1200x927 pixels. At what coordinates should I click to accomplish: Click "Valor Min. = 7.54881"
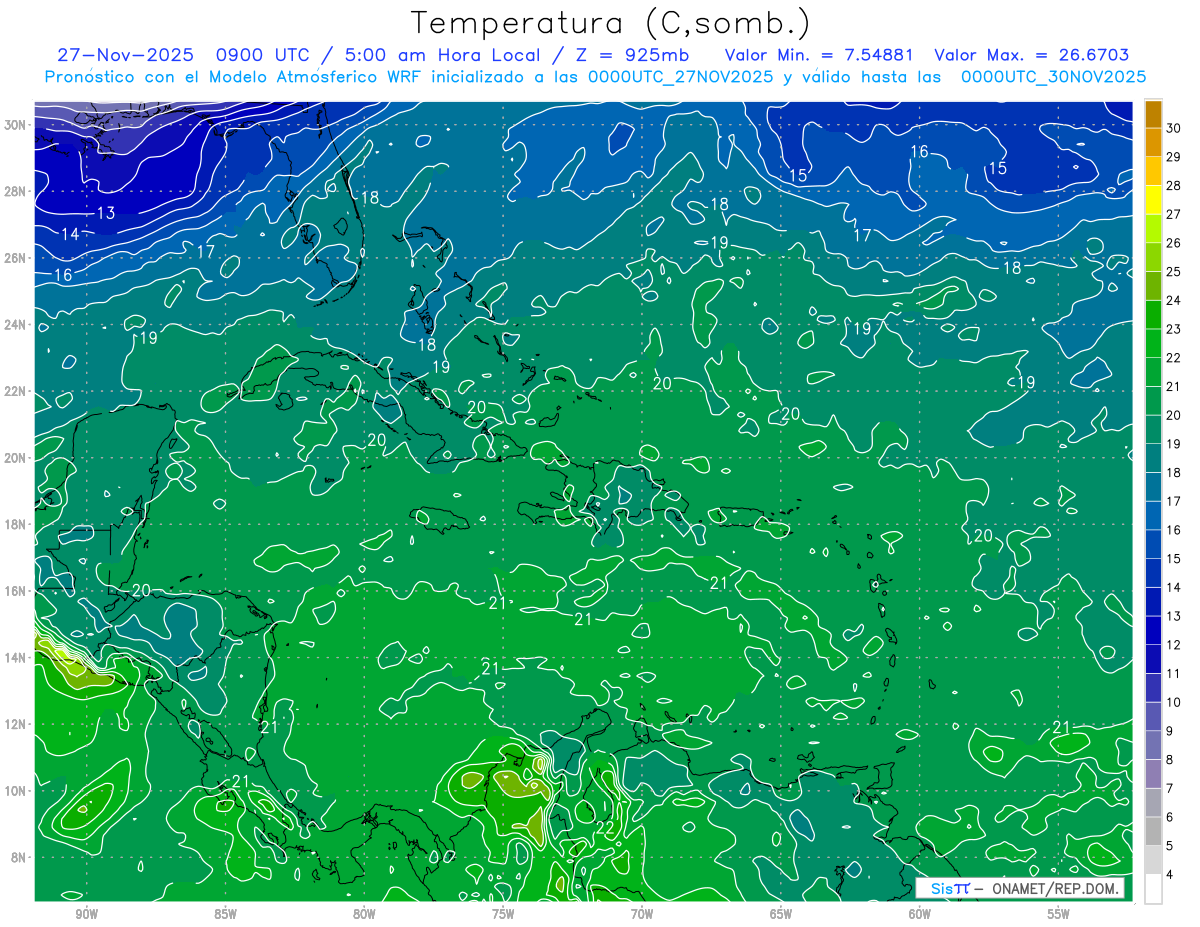tap(821, 56)
